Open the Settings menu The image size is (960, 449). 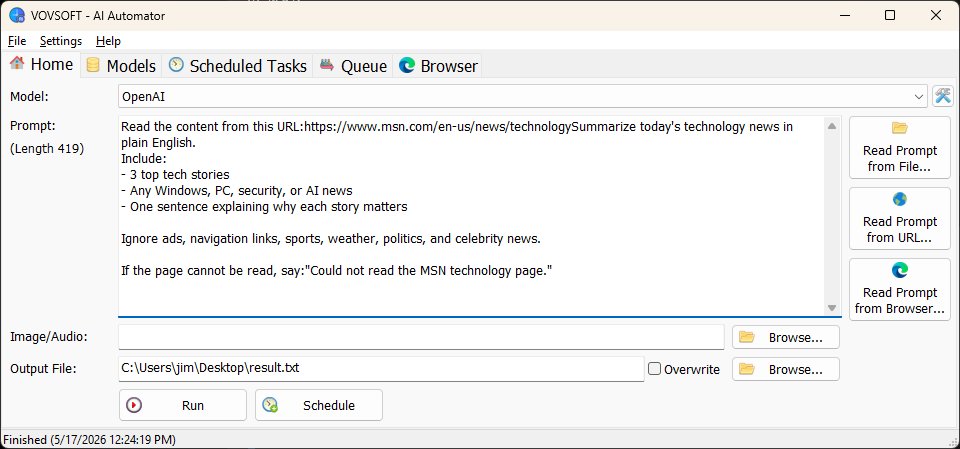[61, 41]
